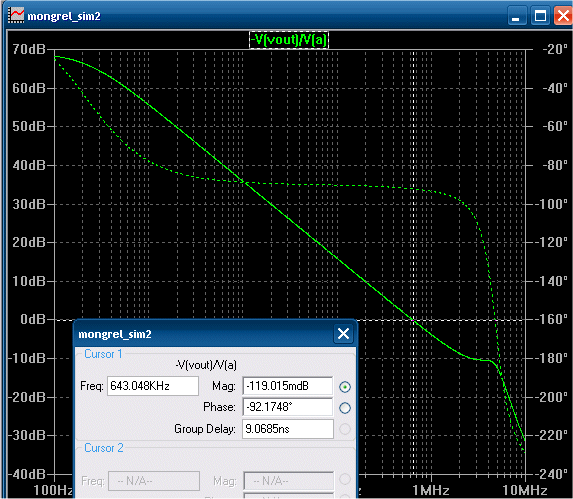Click the Cursor 2 group heading
The height and width of the screenshot is (499, 573).
(104, 448)
